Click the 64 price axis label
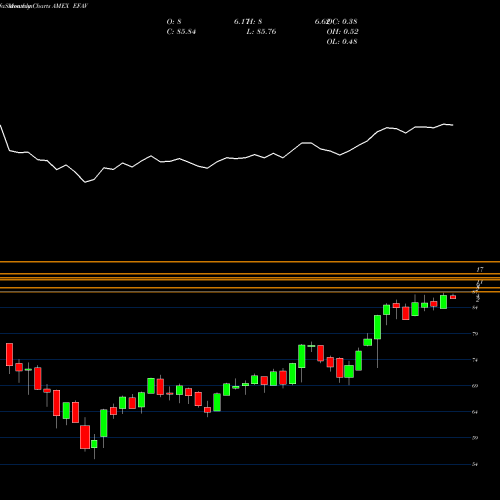This screenshot has height=500, width=500. click(475, 412)
